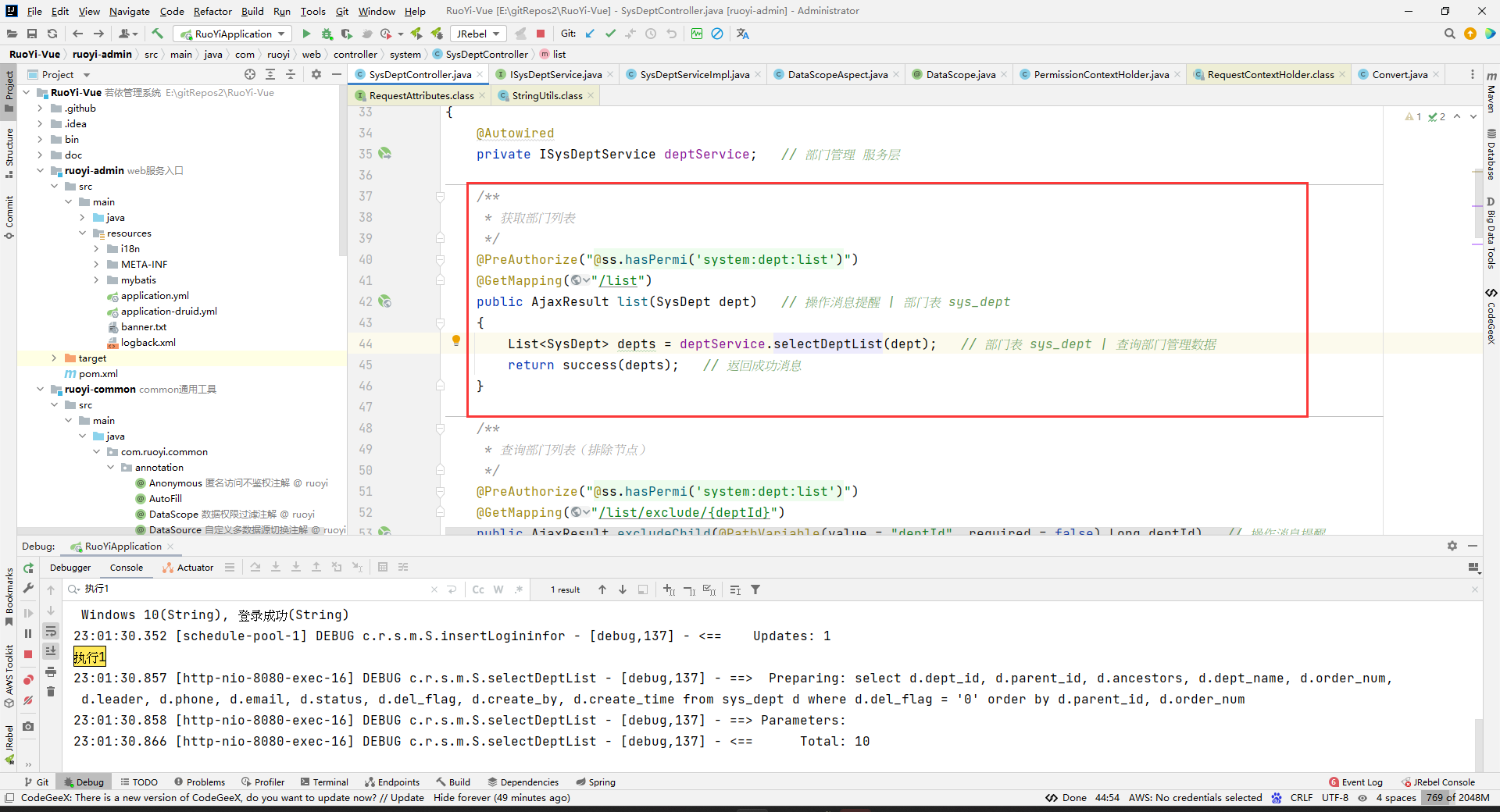
Task: Start debugging with the bug icon
Action: (327, 34)
